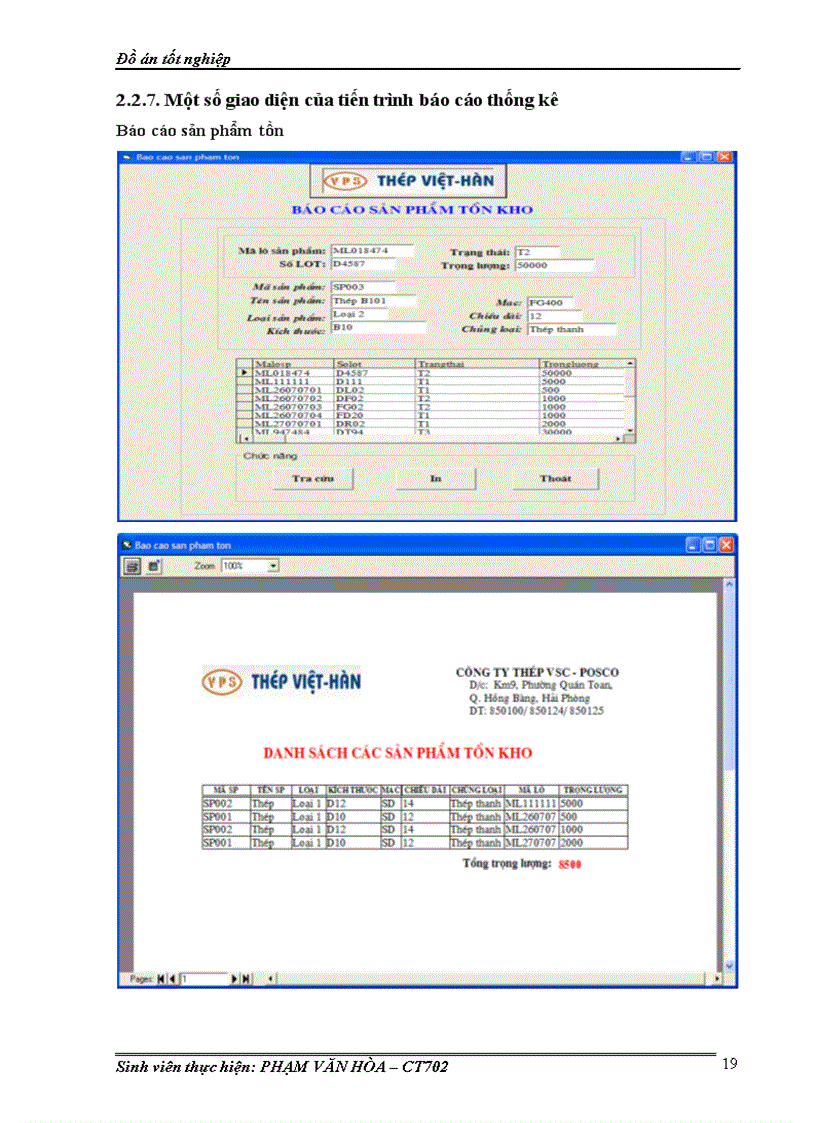Viewport: 816px width, 1123px height.
Task: Click the Export report icon next to Print
Action: click(x=154, y=565)
